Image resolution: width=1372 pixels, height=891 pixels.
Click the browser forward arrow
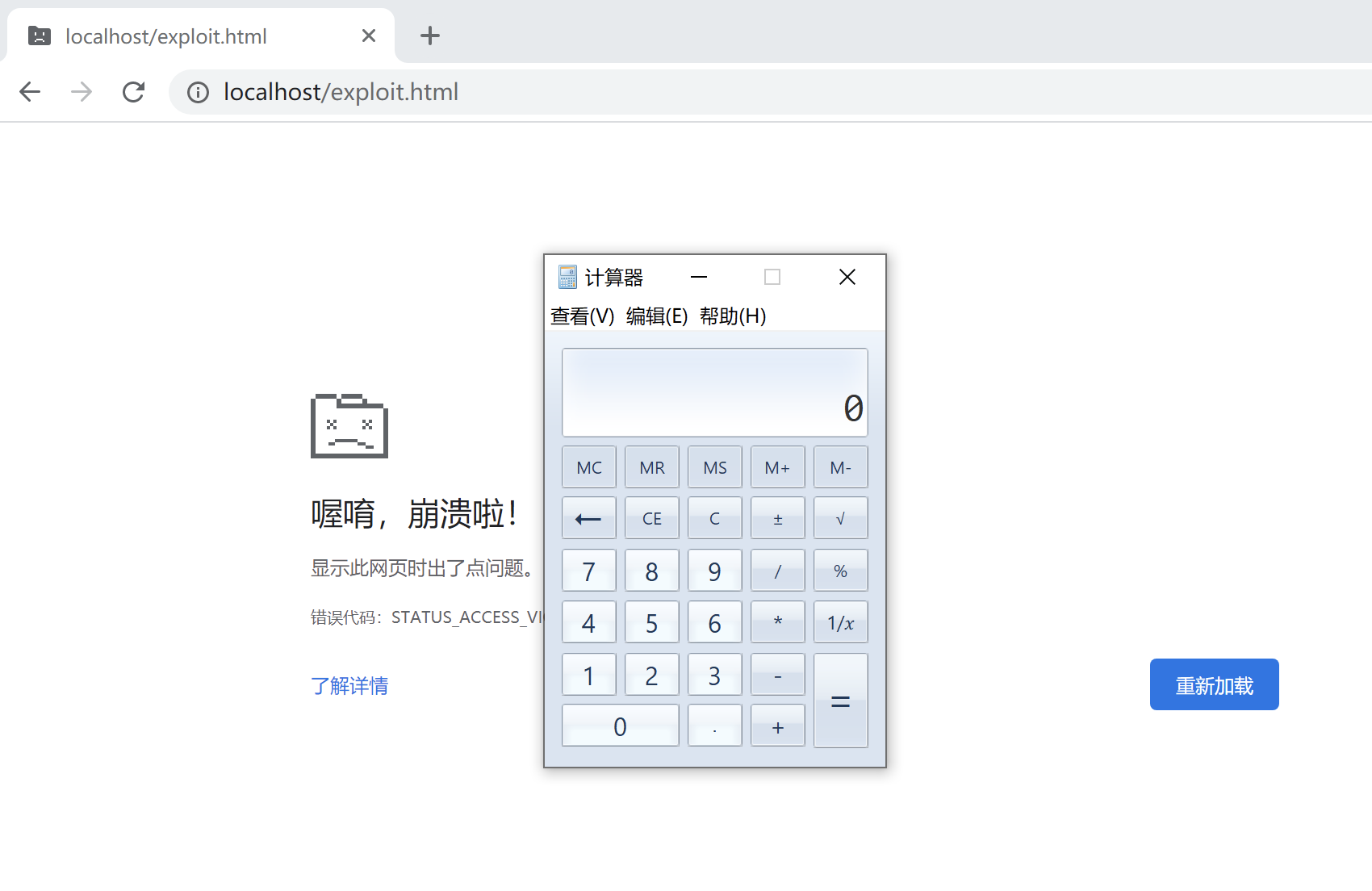point(82,92)
